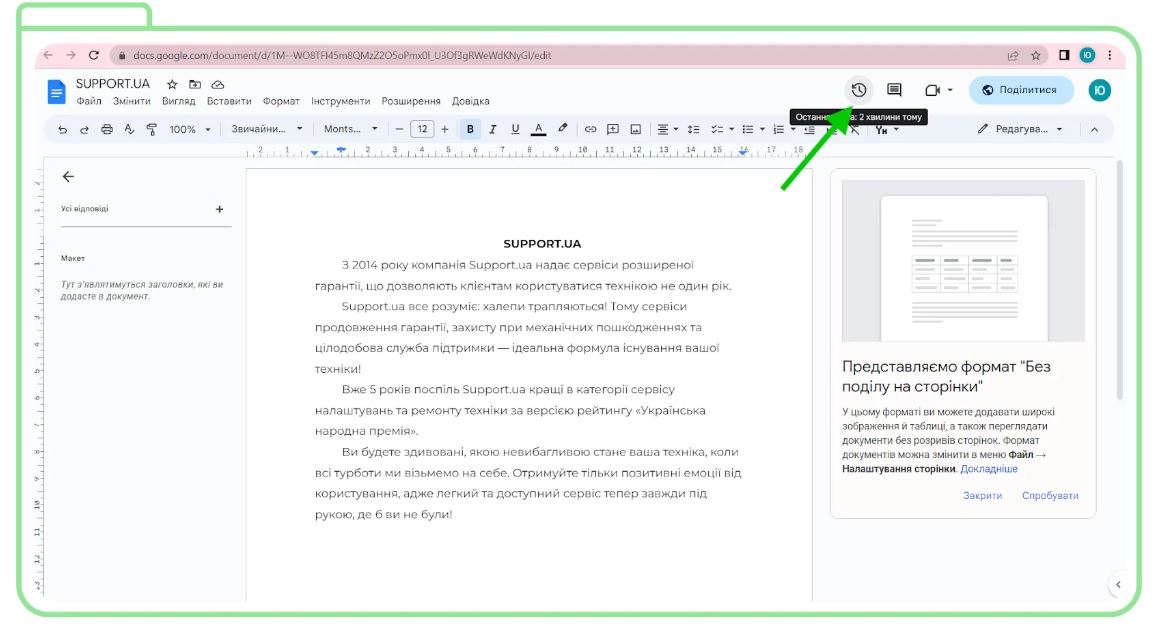Screen dimensions: 1156x626
Task: Open the browser side panel icon
Action: coord(1064,55)
